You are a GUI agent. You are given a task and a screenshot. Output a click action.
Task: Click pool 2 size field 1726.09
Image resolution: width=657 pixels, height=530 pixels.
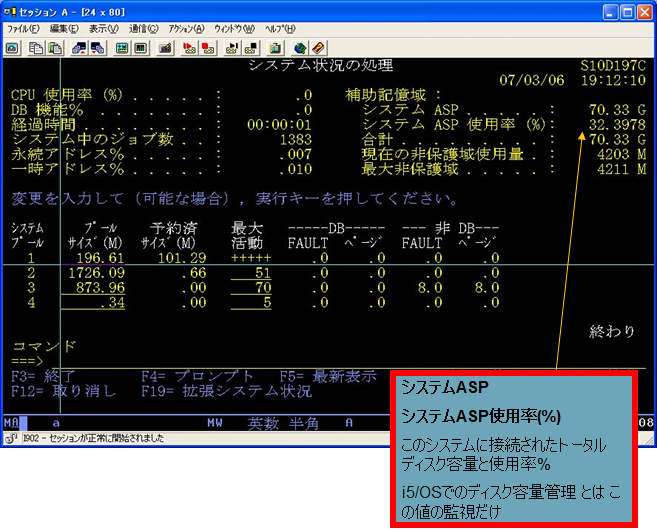tap(93, 273)
